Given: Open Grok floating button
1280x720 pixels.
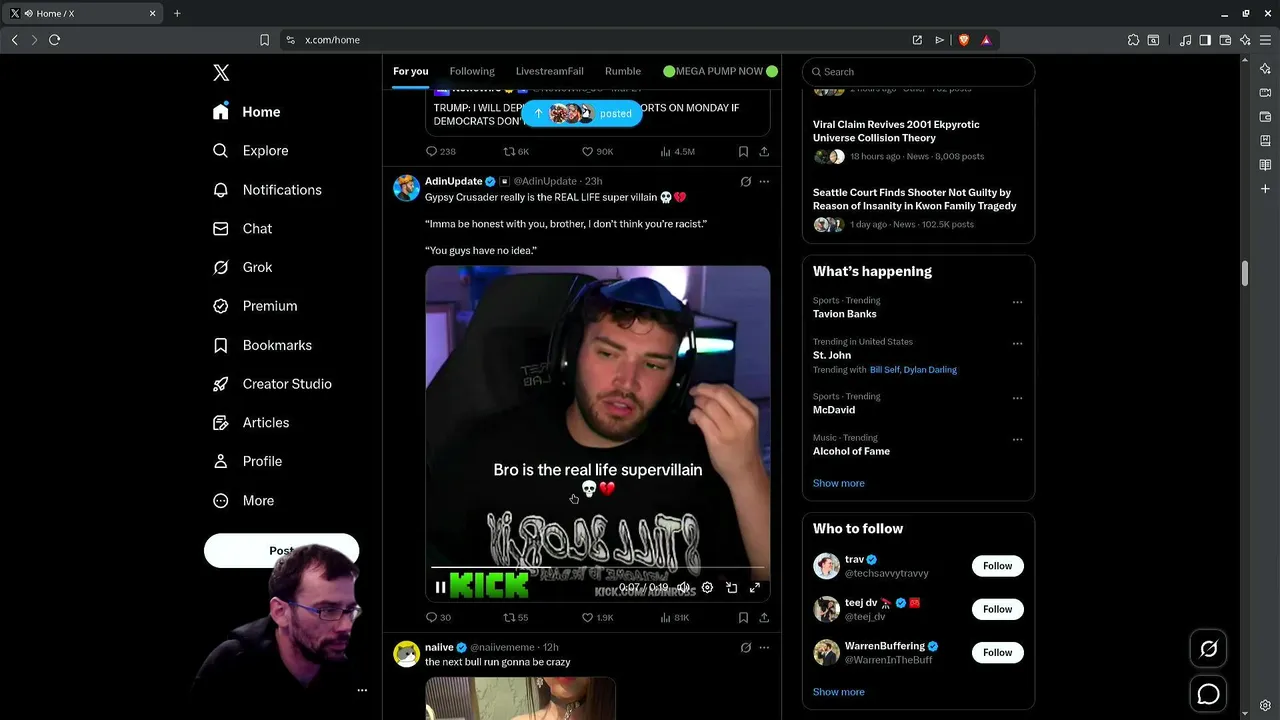Looking at the screenshot, I should coord(1208,650).
